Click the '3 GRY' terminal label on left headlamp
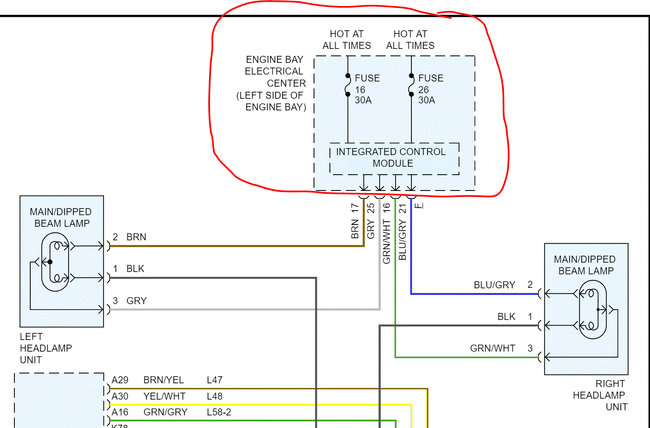650x428 pixels. click(129, 301)
